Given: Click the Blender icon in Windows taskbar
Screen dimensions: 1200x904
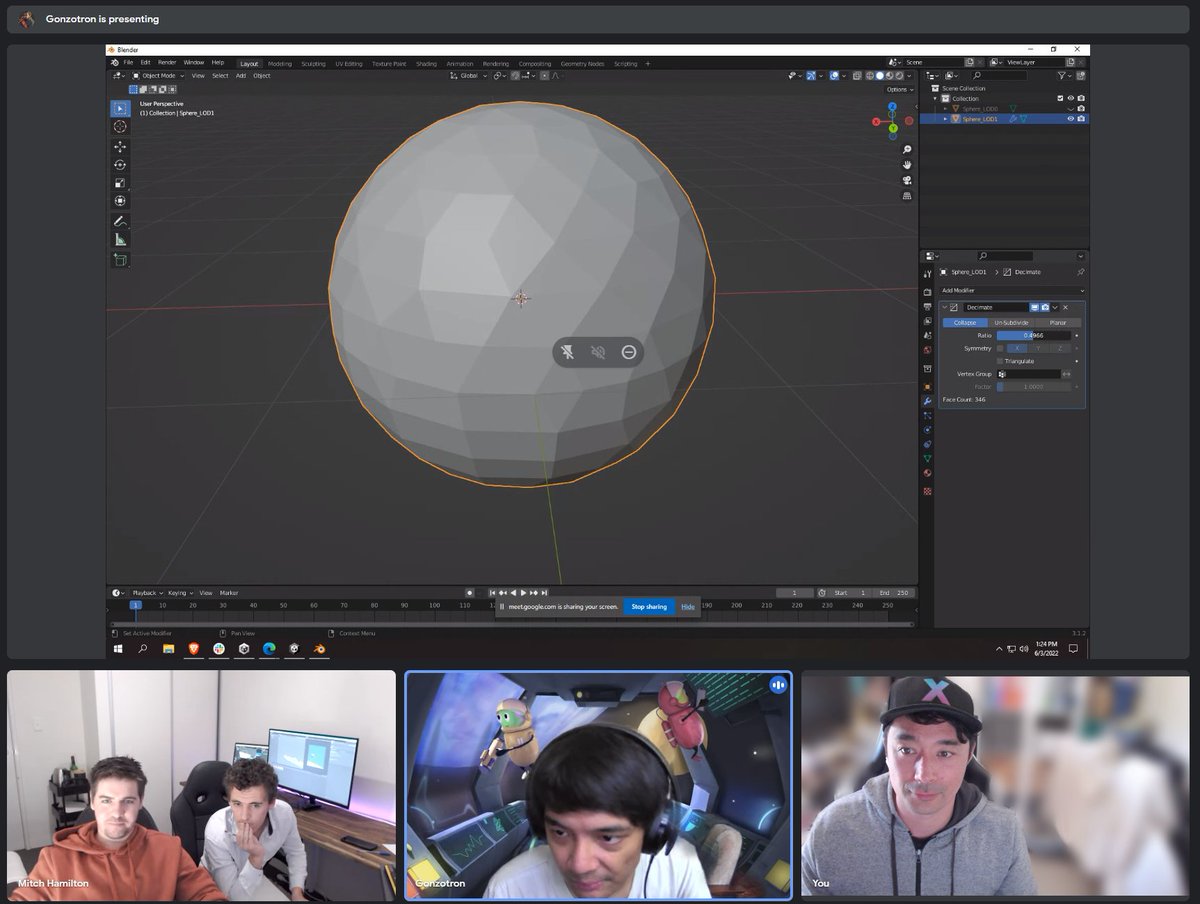Looking at the screenshot, I should pos(319,648).
